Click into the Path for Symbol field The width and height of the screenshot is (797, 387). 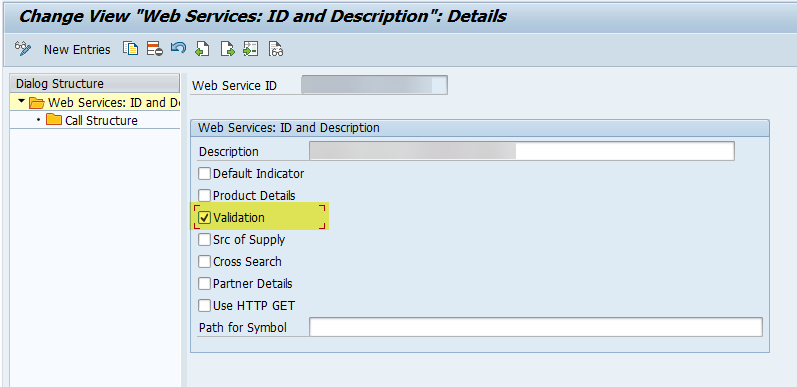pos(536,327)
